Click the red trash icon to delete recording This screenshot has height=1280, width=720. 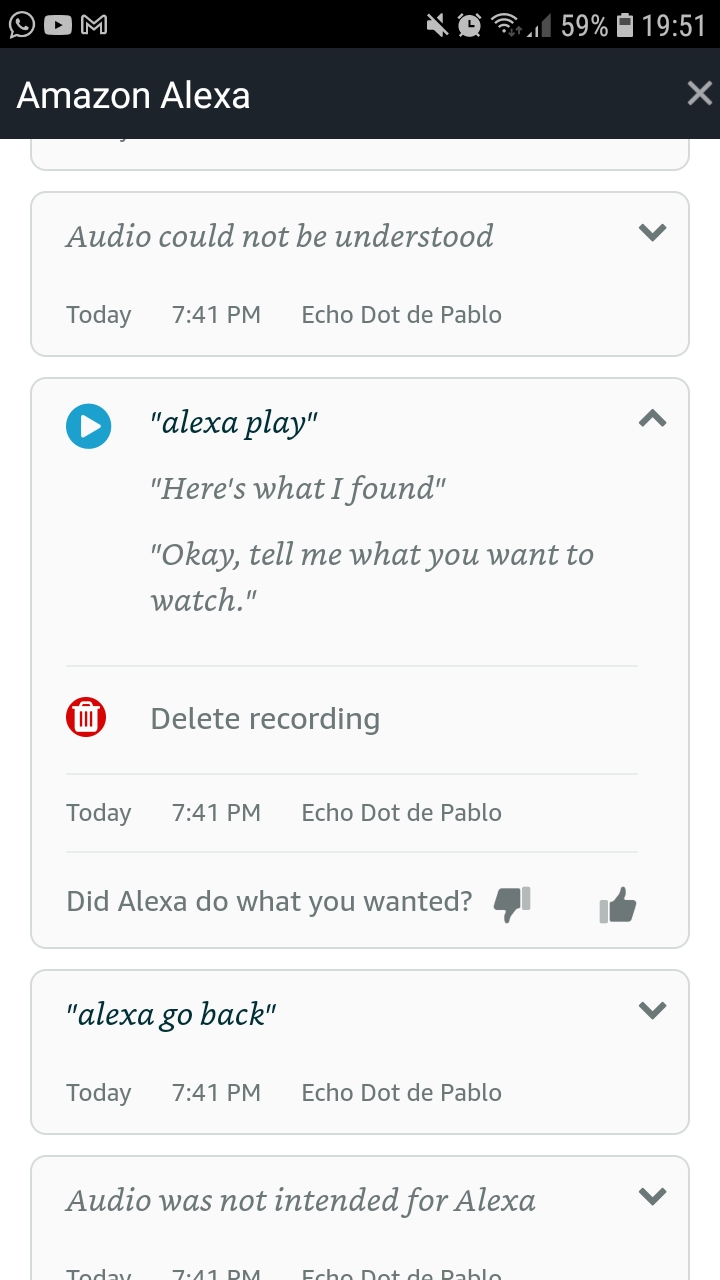[x=86, y=717]
